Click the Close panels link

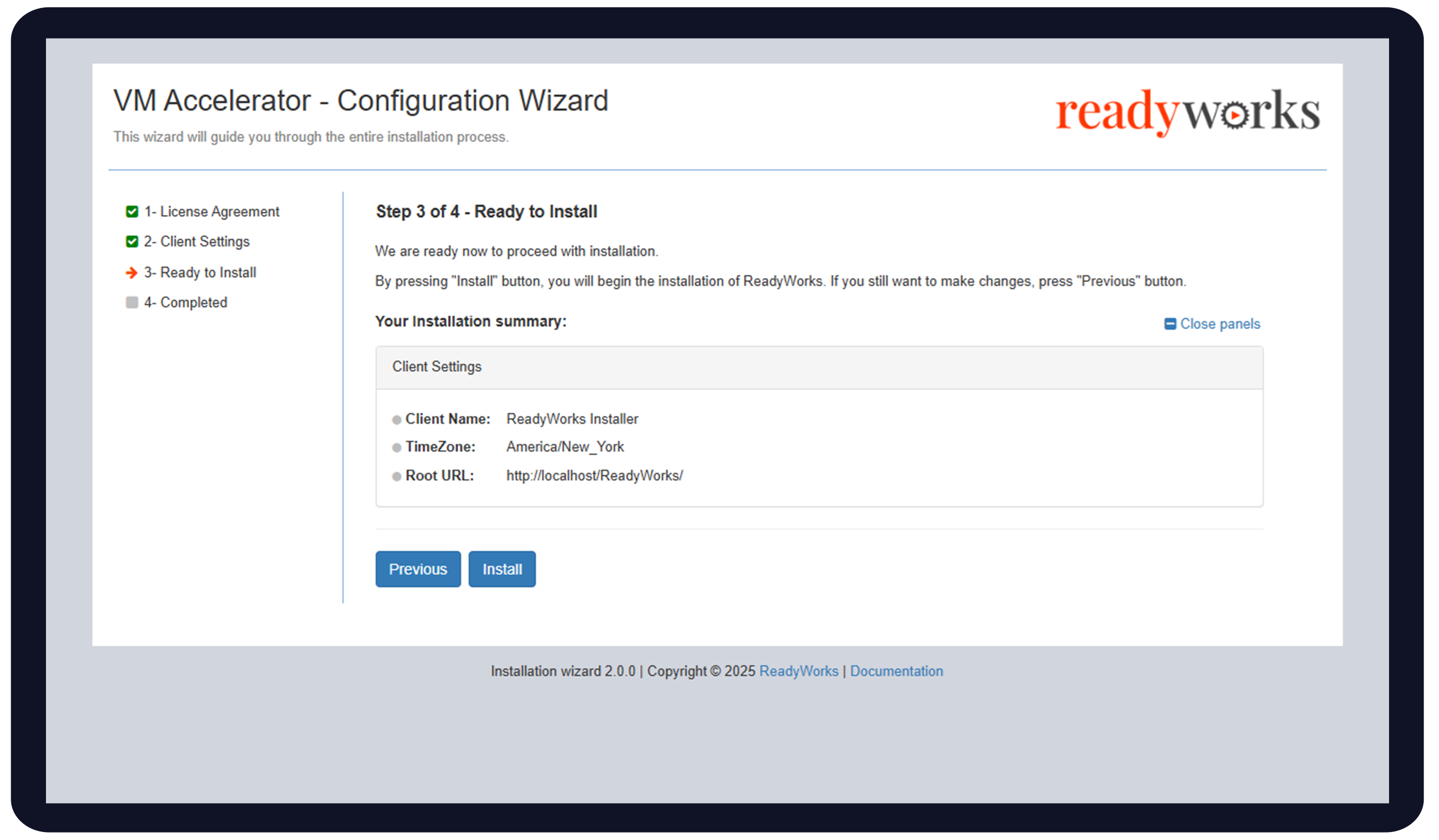click(1220, 324)
